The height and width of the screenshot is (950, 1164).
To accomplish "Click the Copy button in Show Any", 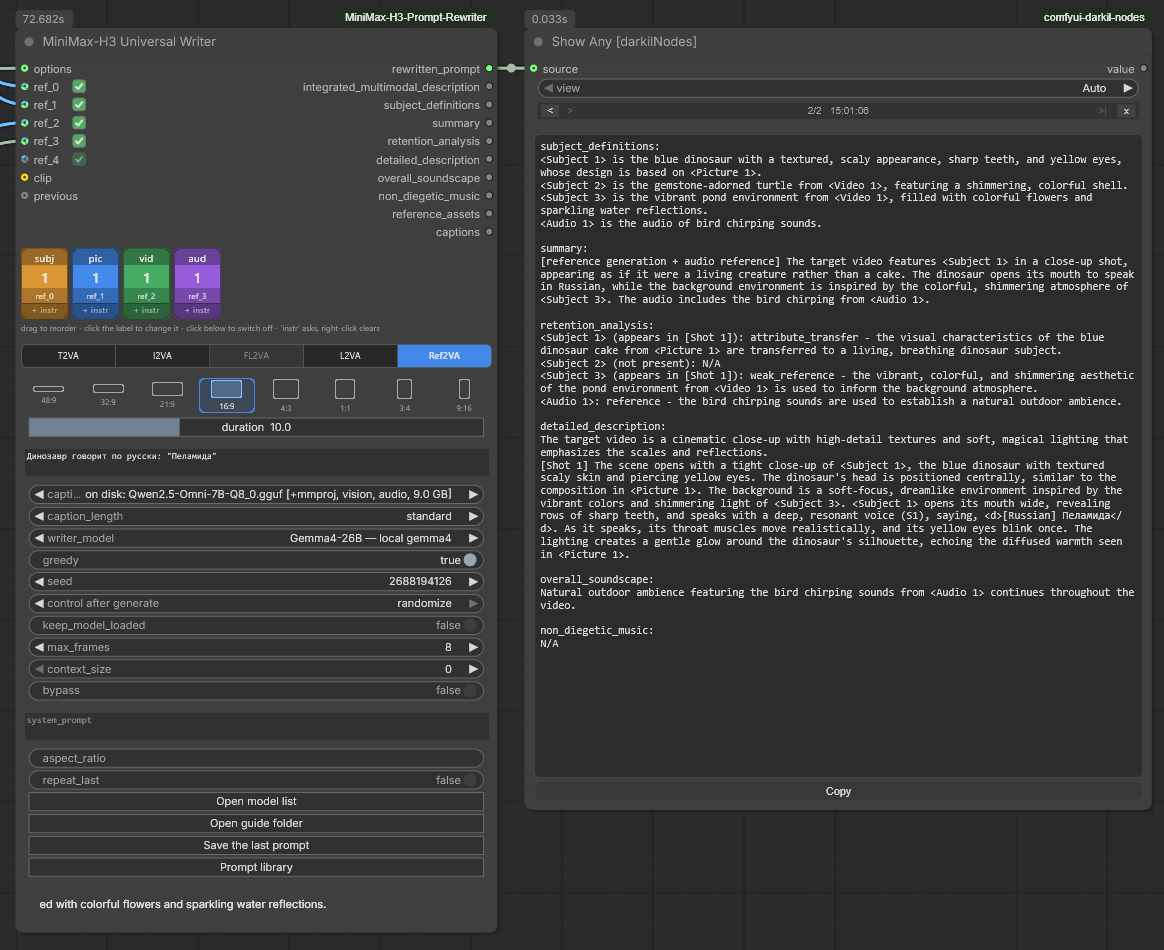I will 838,791.
